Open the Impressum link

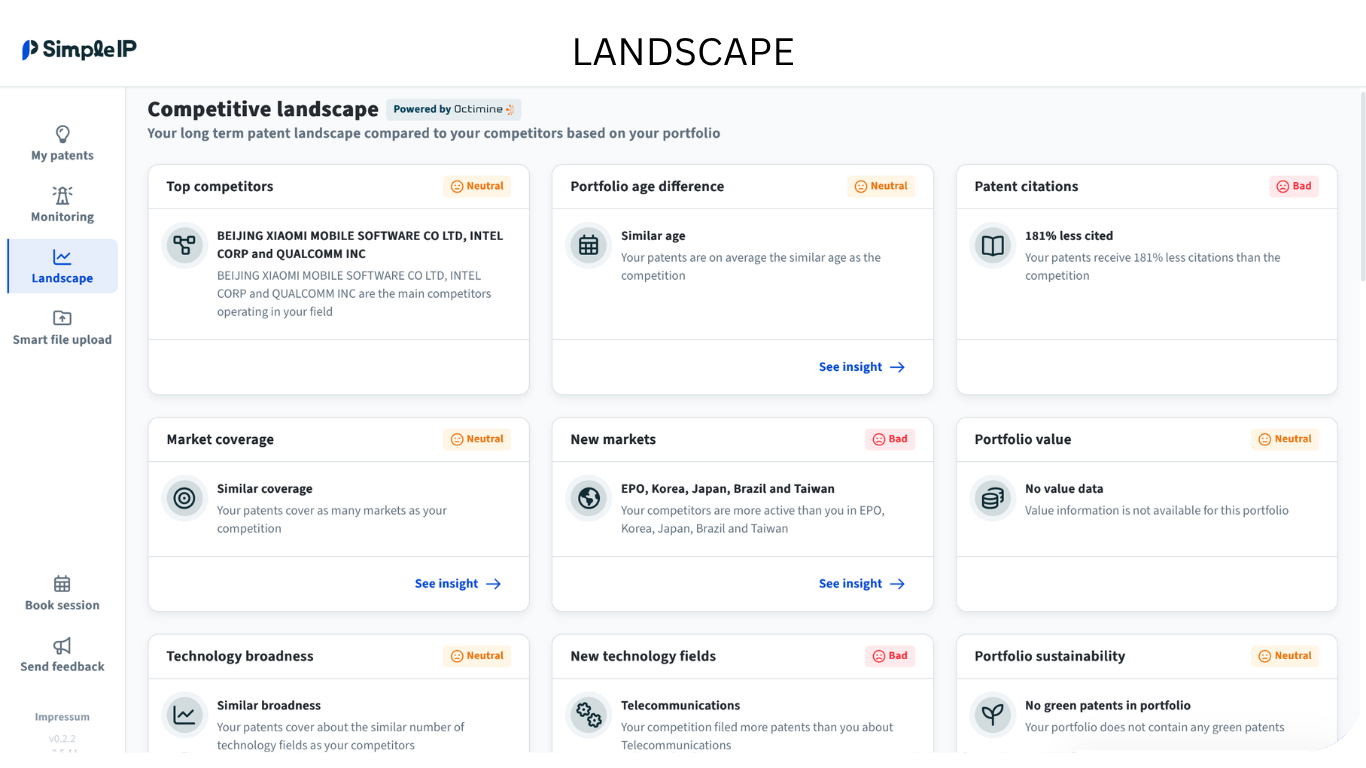click(62, 717)
